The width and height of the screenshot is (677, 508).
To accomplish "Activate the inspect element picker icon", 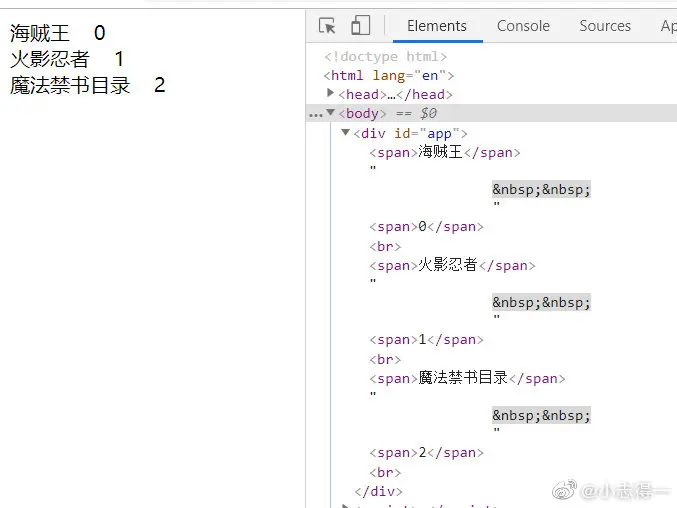I will pyautogui.click(x=327, y=26).
